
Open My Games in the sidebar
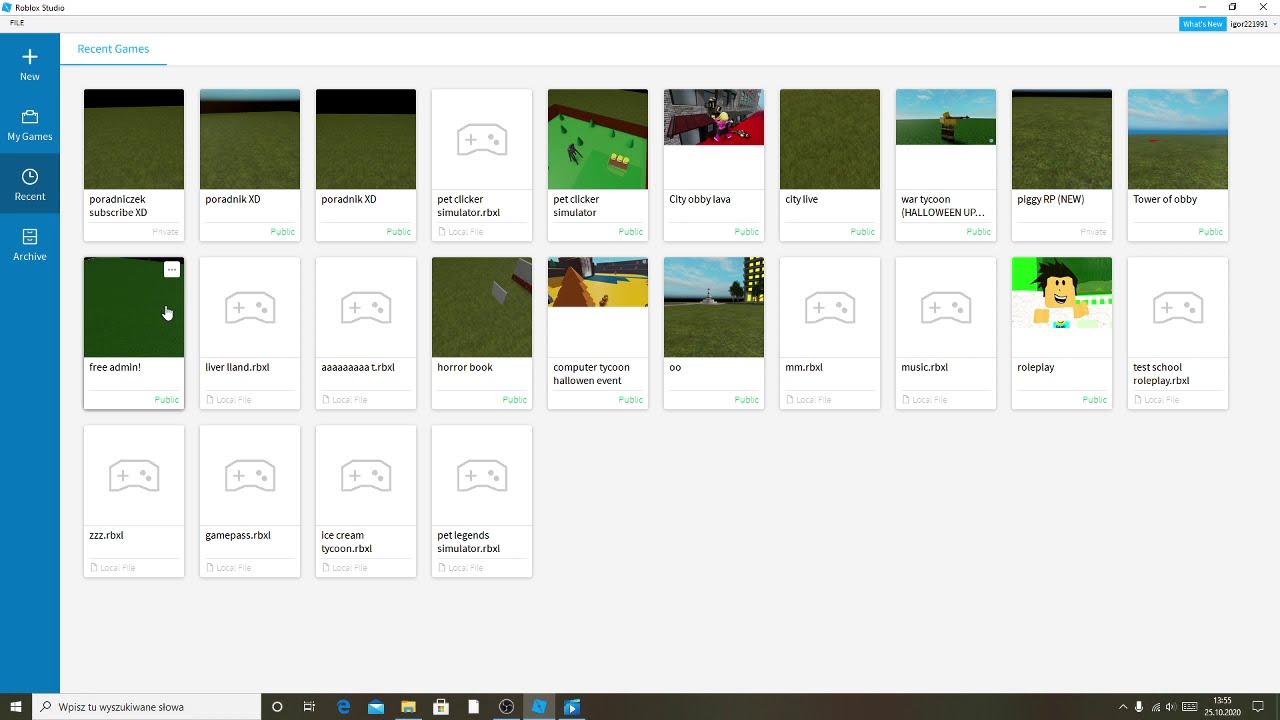click(30, 125)
